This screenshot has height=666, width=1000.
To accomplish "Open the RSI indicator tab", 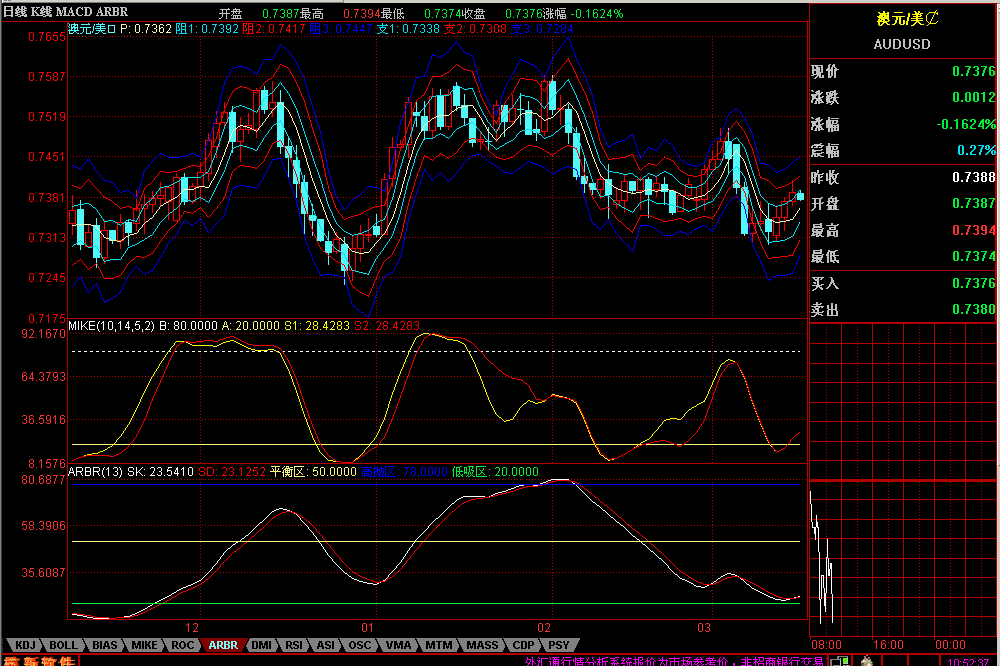I will (293, 645).
